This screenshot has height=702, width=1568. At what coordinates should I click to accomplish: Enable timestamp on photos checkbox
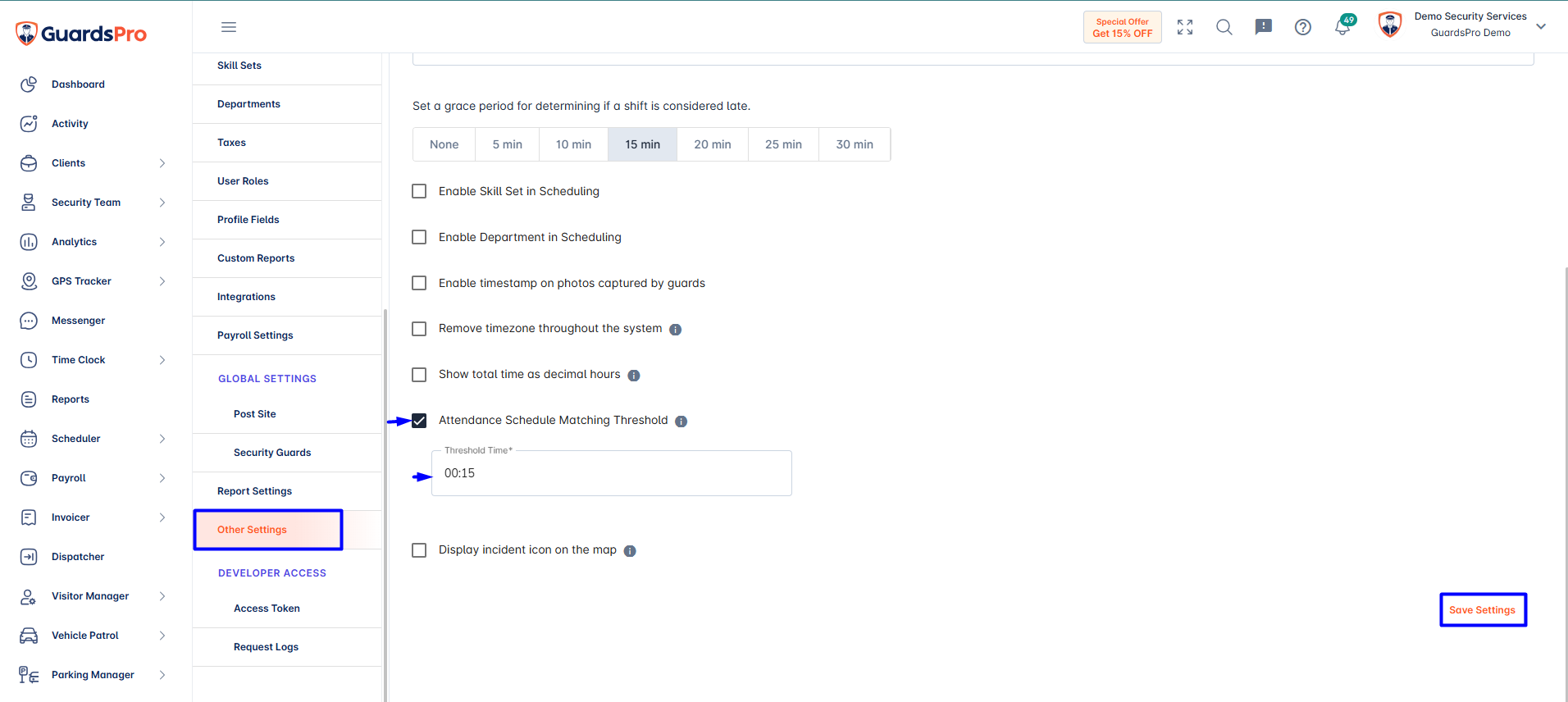[x=419, y=283]
